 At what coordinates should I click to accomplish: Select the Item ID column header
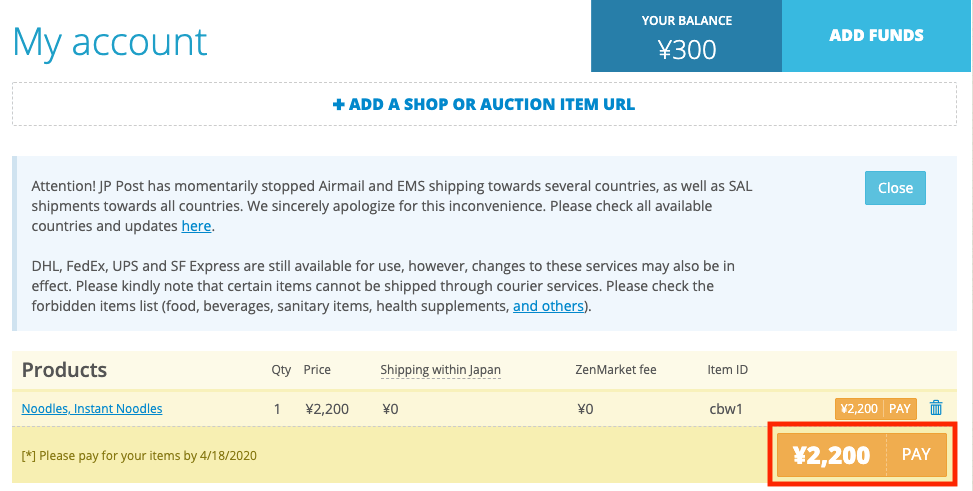727,370
